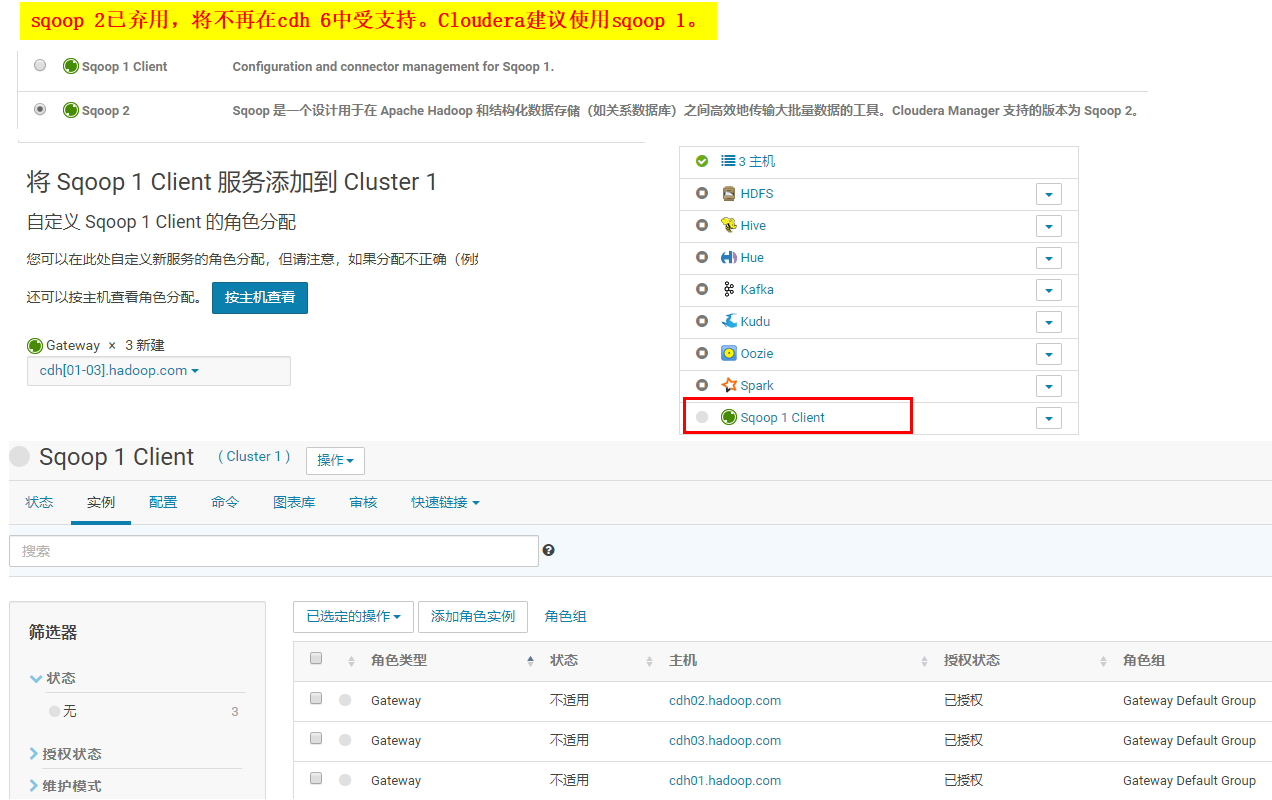Click the HDFS status indicator icon

702,193
